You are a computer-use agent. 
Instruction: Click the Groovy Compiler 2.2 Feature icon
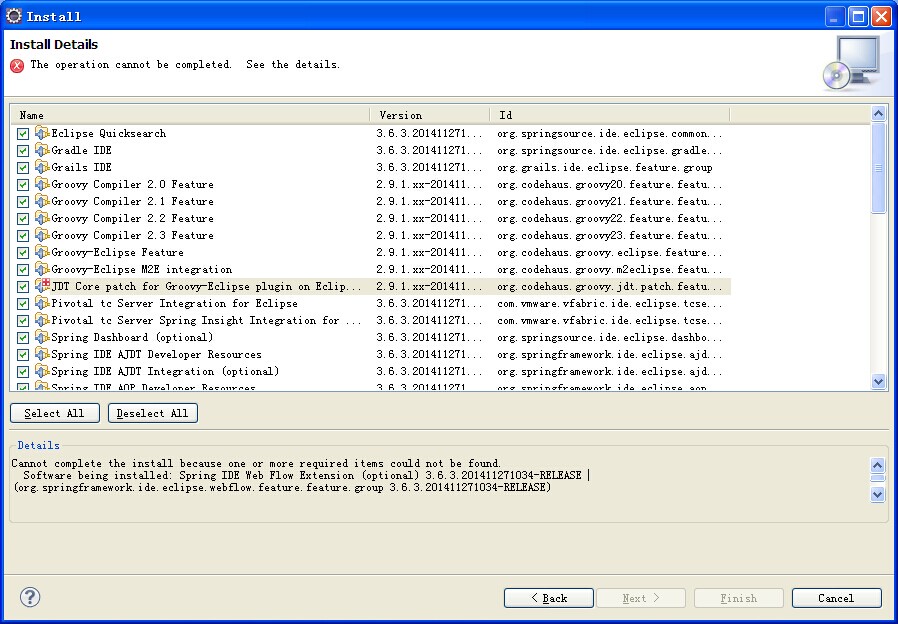click(x=42, y=218)
